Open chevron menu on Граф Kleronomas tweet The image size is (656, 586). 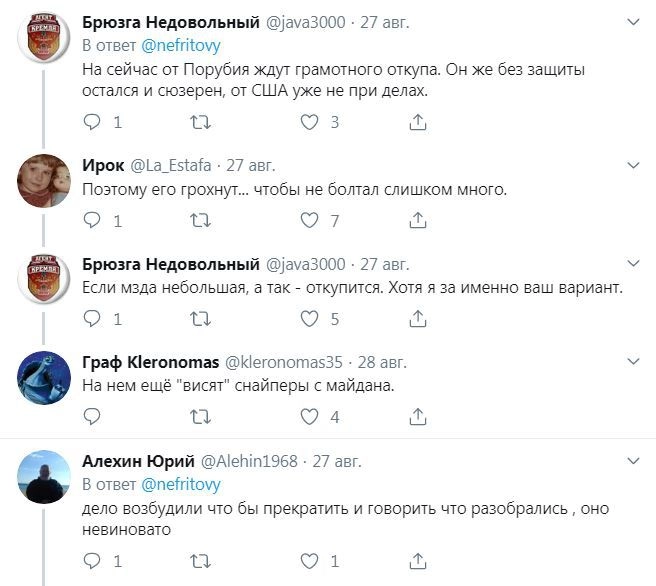point(632,360)
